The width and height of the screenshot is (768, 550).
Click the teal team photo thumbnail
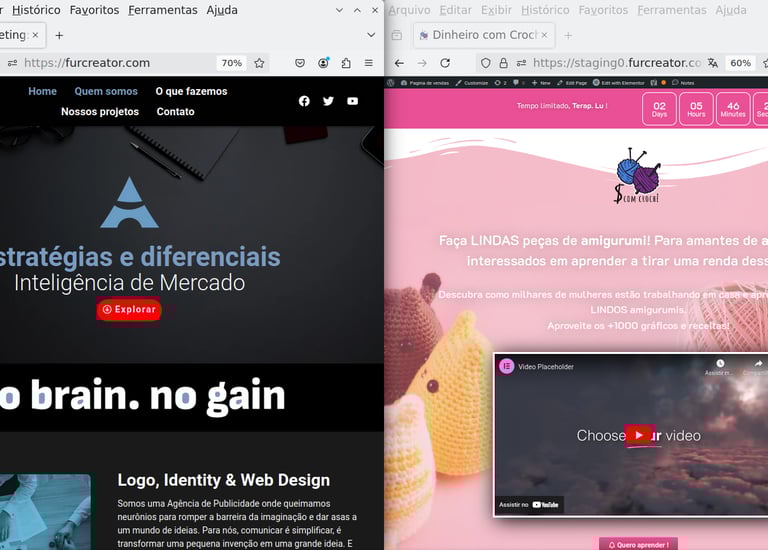click(45, 512)
